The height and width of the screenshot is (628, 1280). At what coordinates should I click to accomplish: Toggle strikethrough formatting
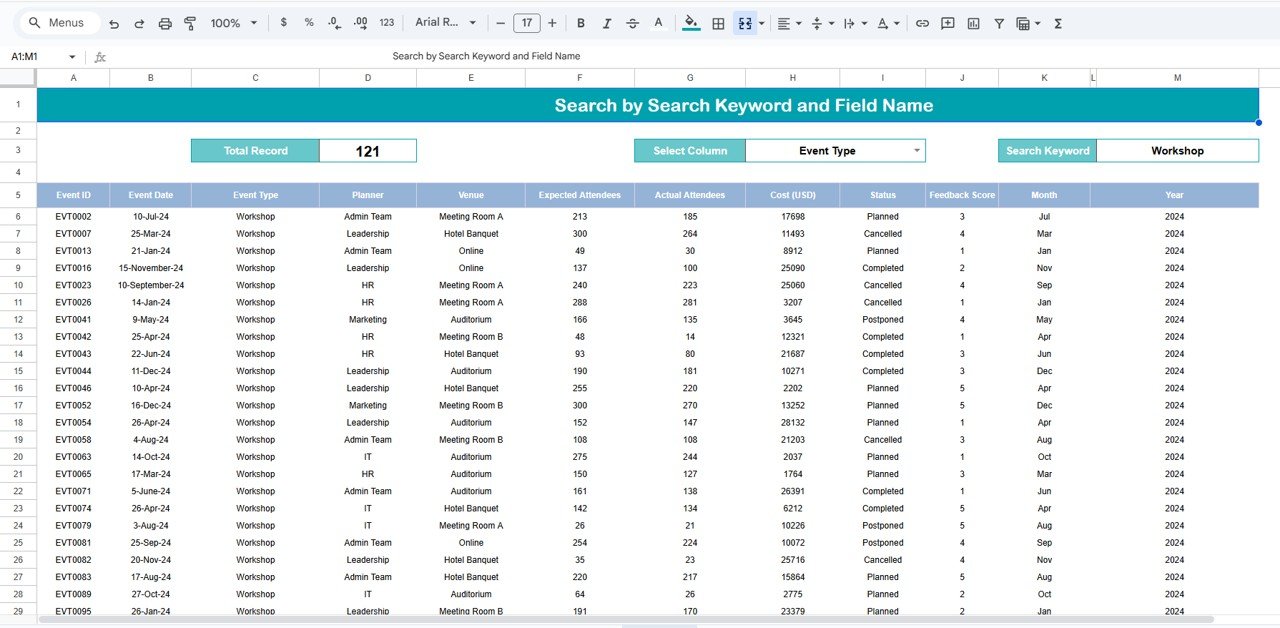tap(632, 22)
